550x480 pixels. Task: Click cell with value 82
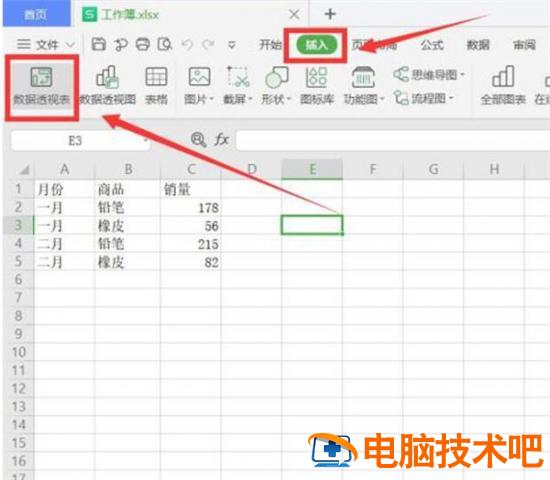[x=191, y=262]
